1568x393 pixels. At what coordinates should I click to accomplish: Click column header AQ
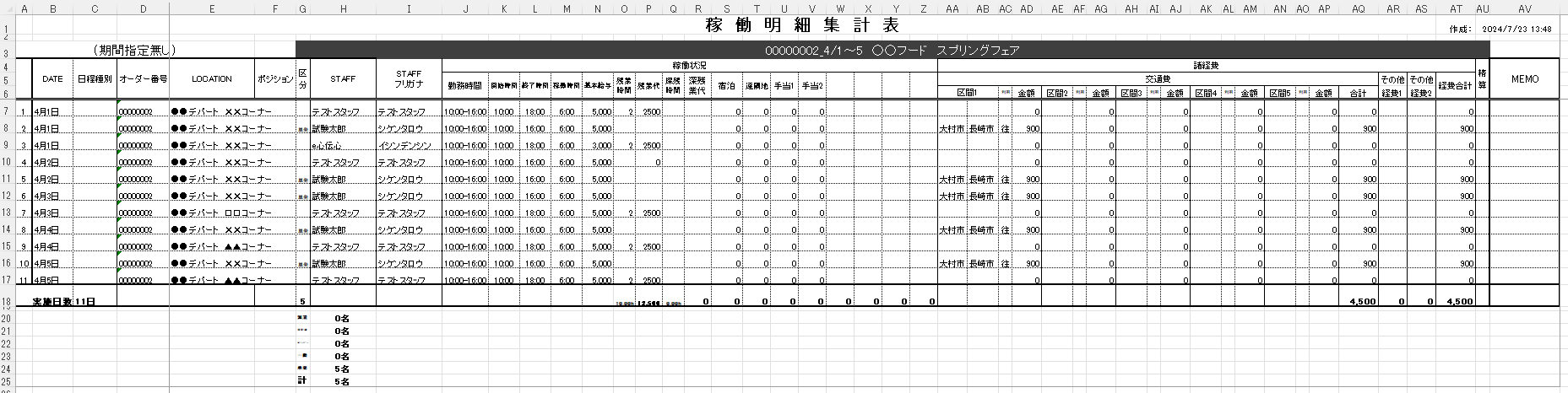coord(1359,9)
